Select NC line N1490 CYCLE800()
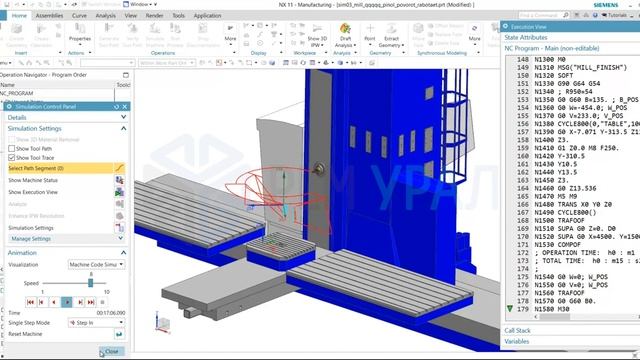Image resolution: width=640 pixels, height=360 pixels. 565,212
